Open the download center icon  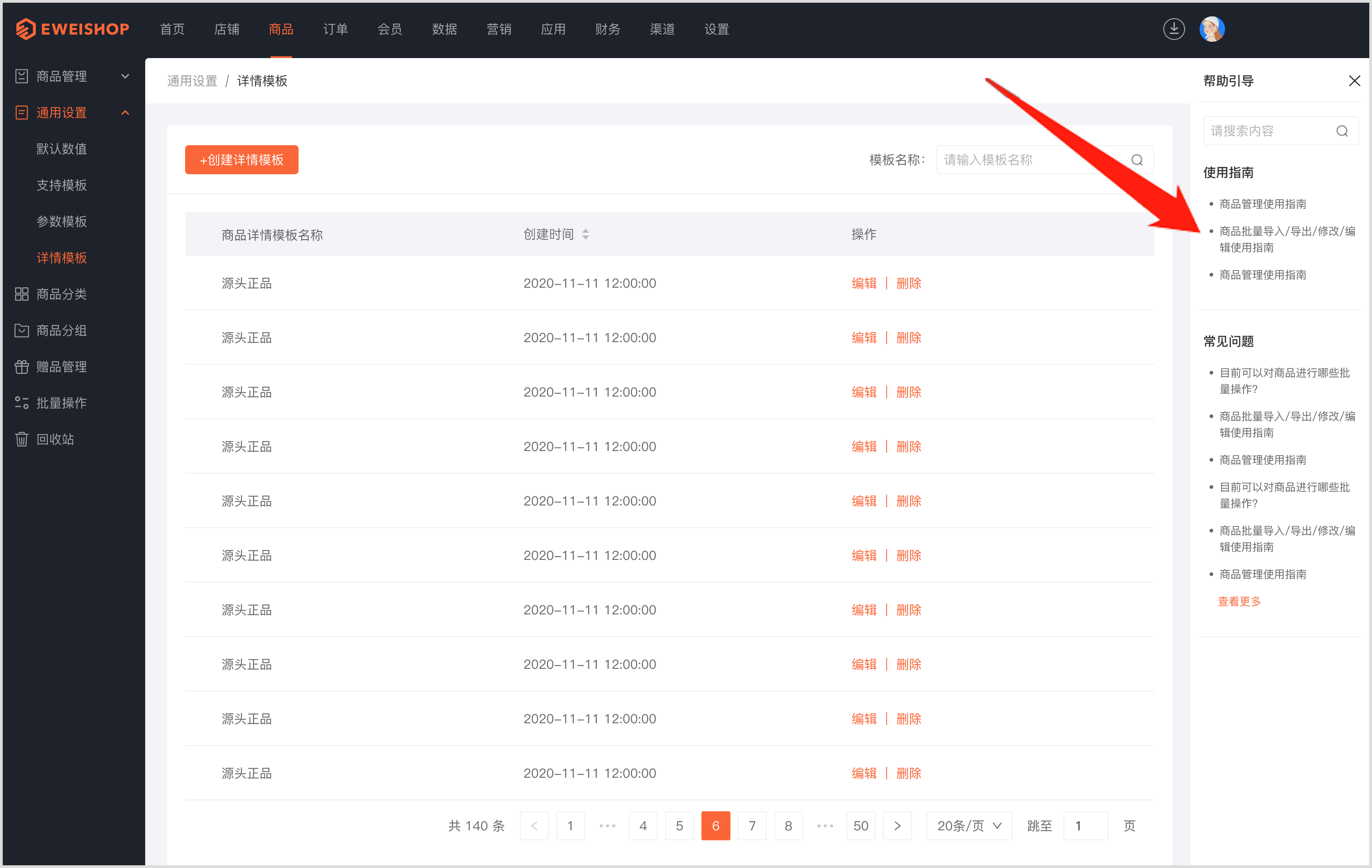point(1174,29)
